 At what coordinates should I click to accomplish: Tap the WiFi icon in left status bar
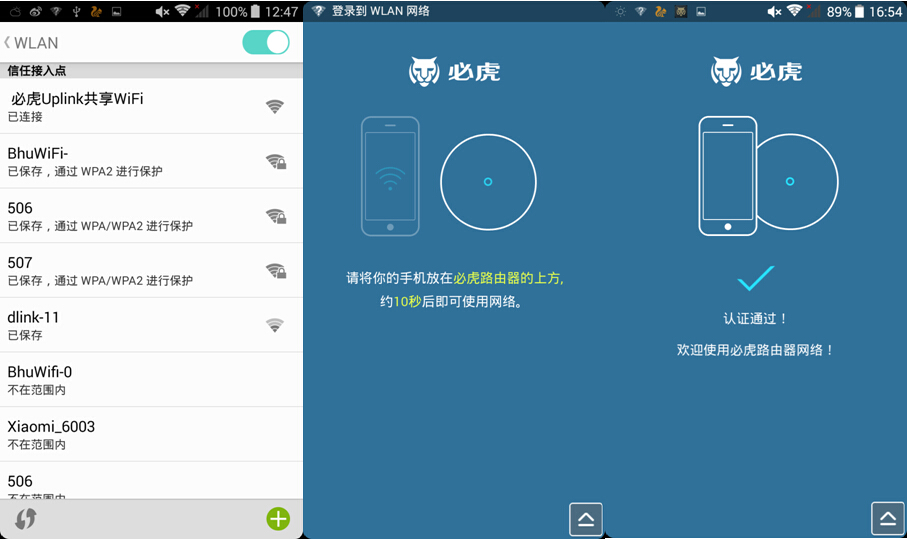(183, 11)
